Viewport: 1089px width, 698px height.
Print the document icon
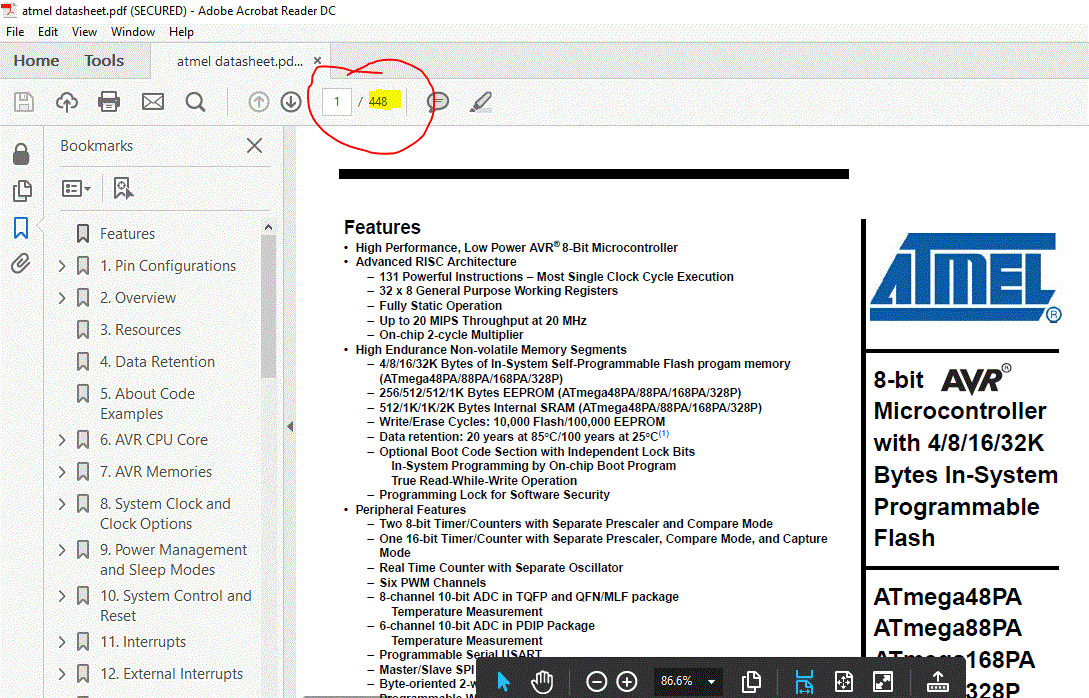tap(109, 102)
